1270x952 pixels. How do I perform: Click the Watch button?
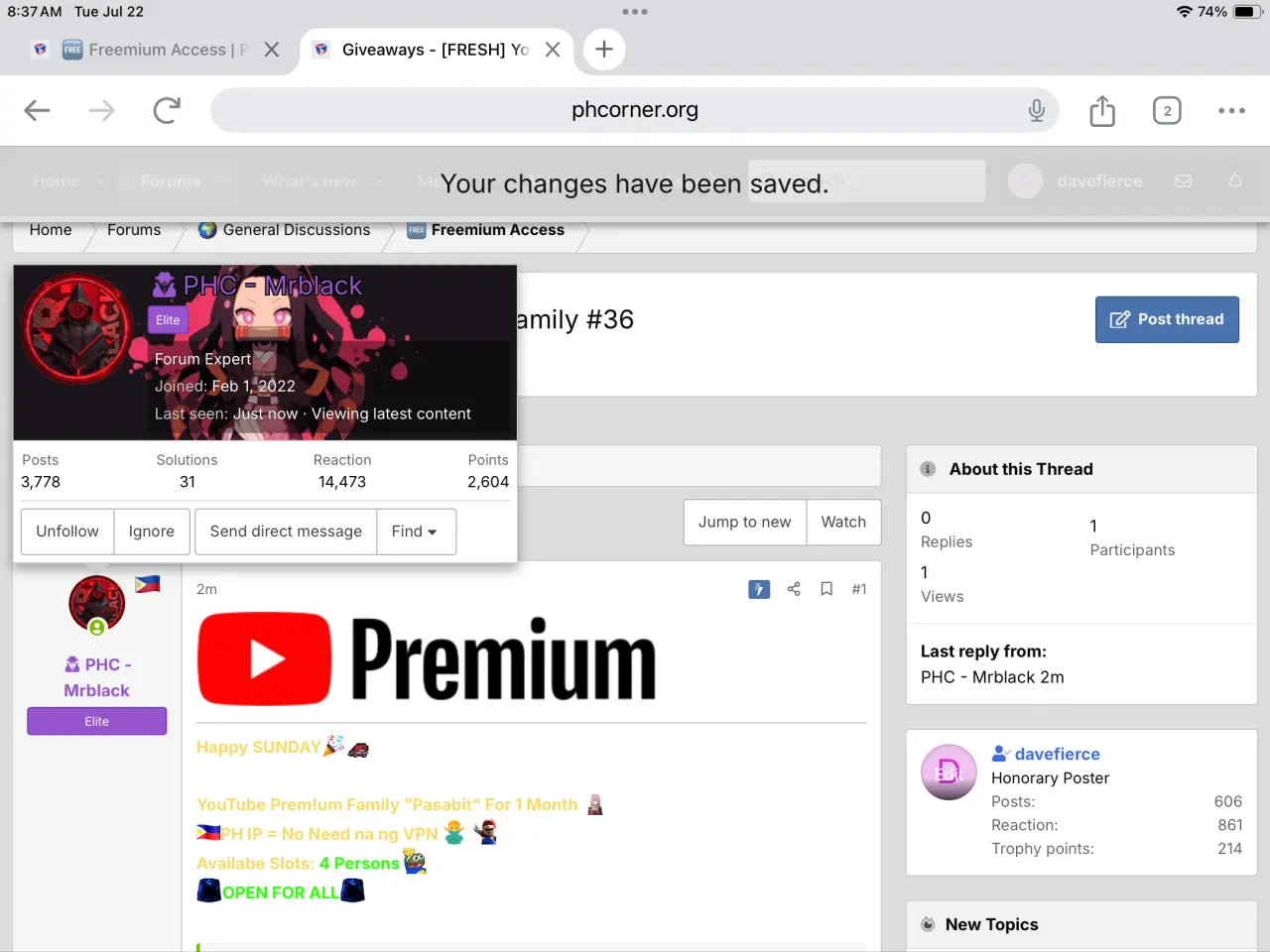tap(843, 523)
